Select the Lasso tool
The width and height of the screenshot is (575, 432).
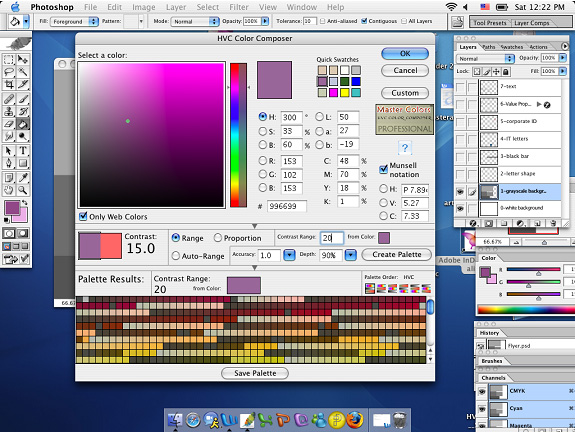coord(9,72)
